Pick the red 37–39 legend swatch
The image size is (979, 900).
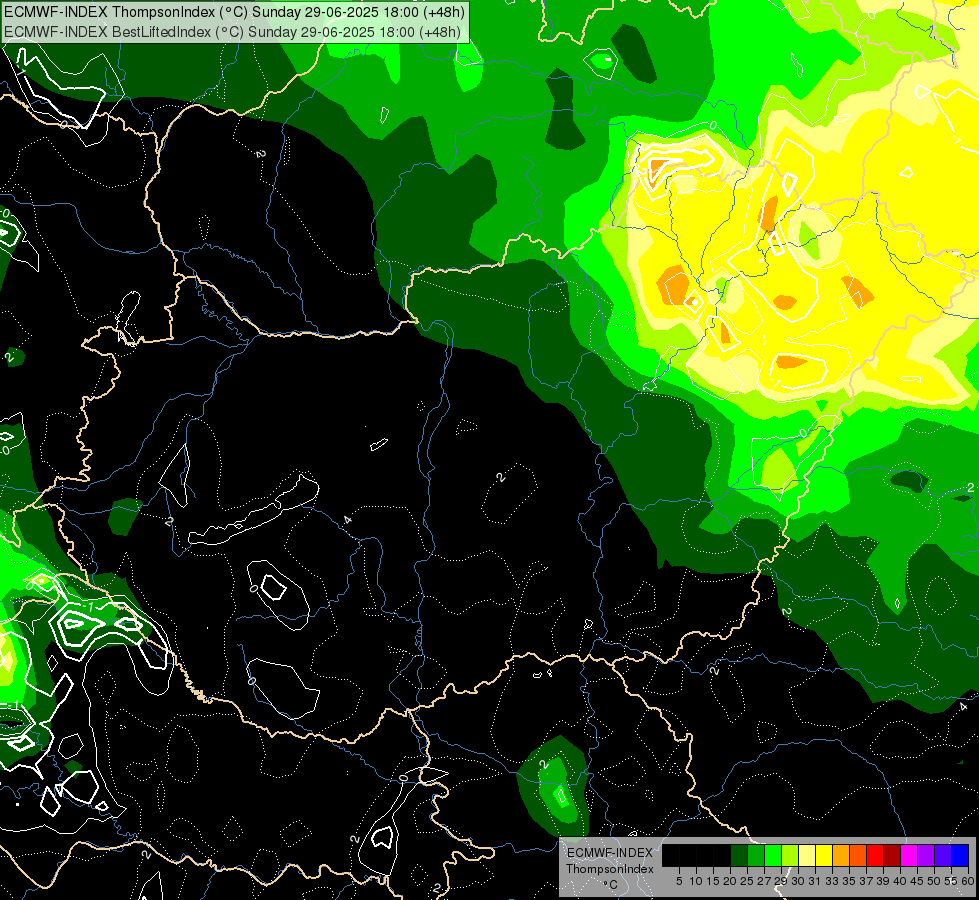coord(875,855)
